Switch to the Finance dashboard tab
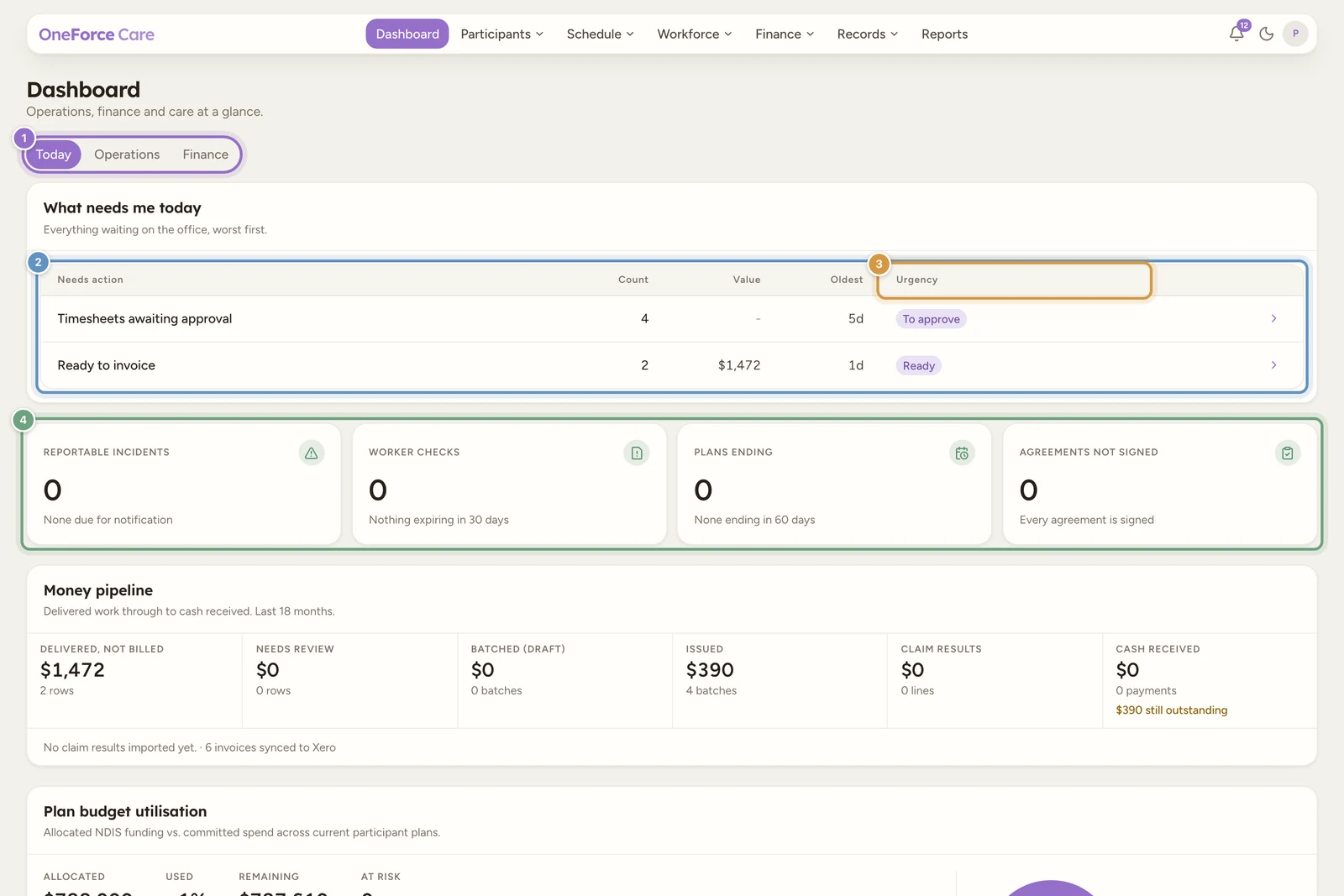 click(x=206, y=155)
